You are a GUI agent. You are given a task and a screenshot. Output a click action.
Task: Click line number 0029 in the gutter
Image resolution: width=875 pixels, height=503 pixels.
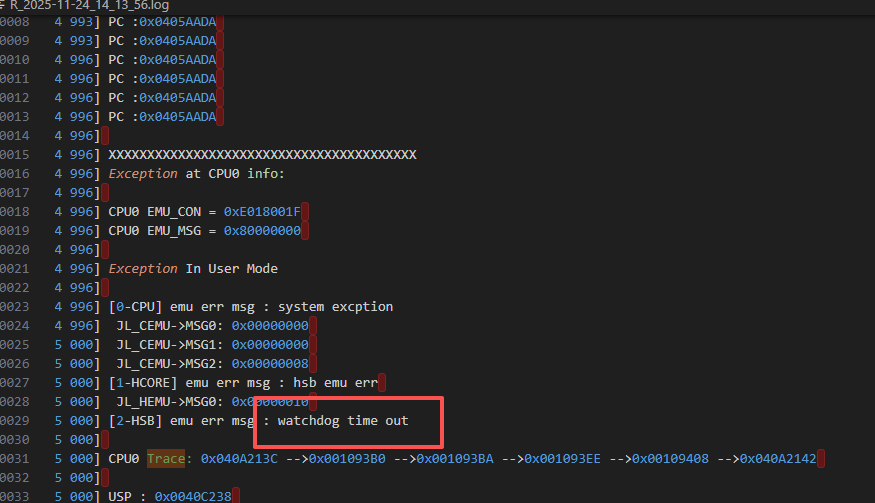[15, 420]
